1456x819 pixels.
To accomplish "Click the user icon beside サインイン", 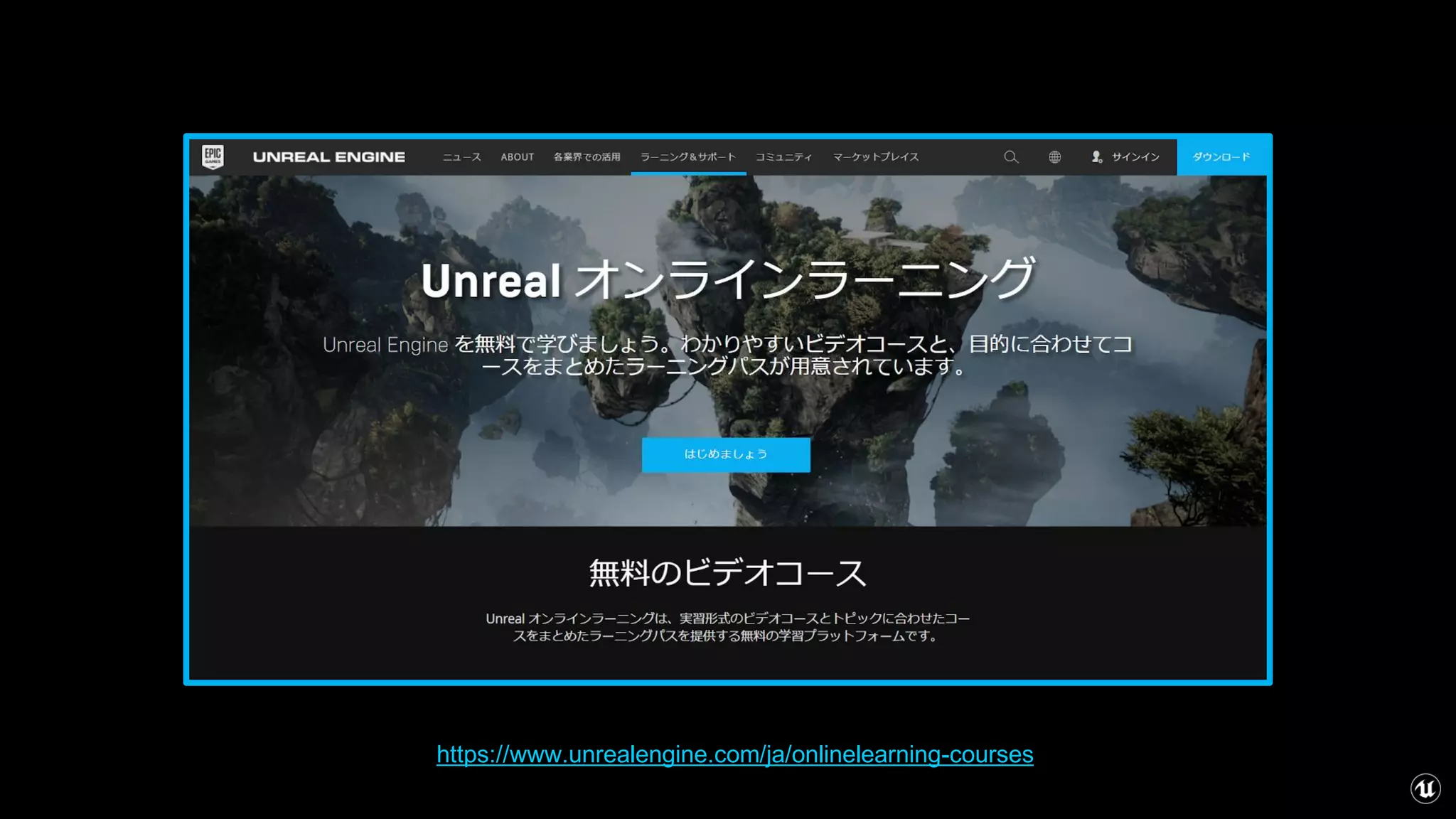I will pos(1097,157).
